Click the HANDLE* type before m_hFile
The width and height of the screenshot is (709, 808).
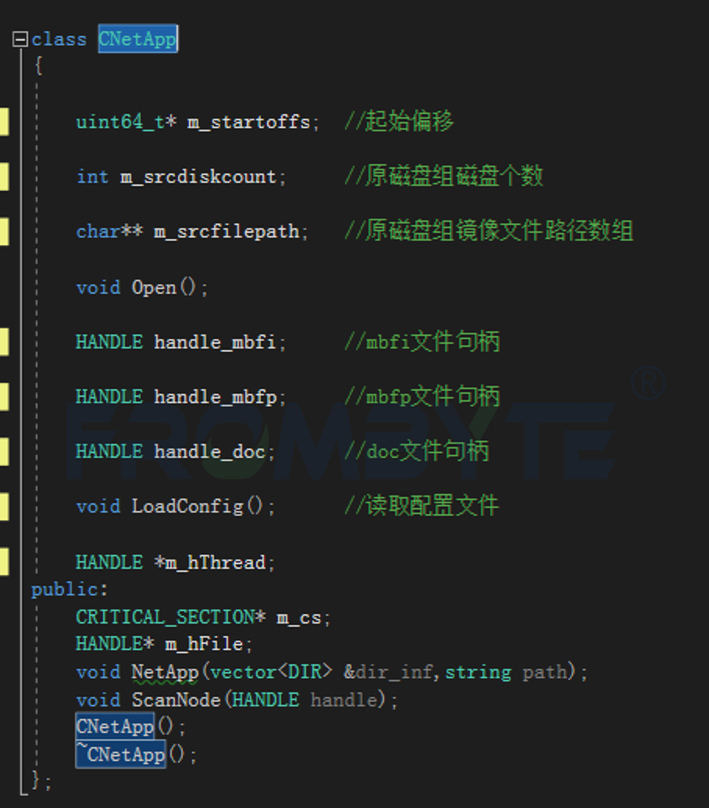pos(115,644)
